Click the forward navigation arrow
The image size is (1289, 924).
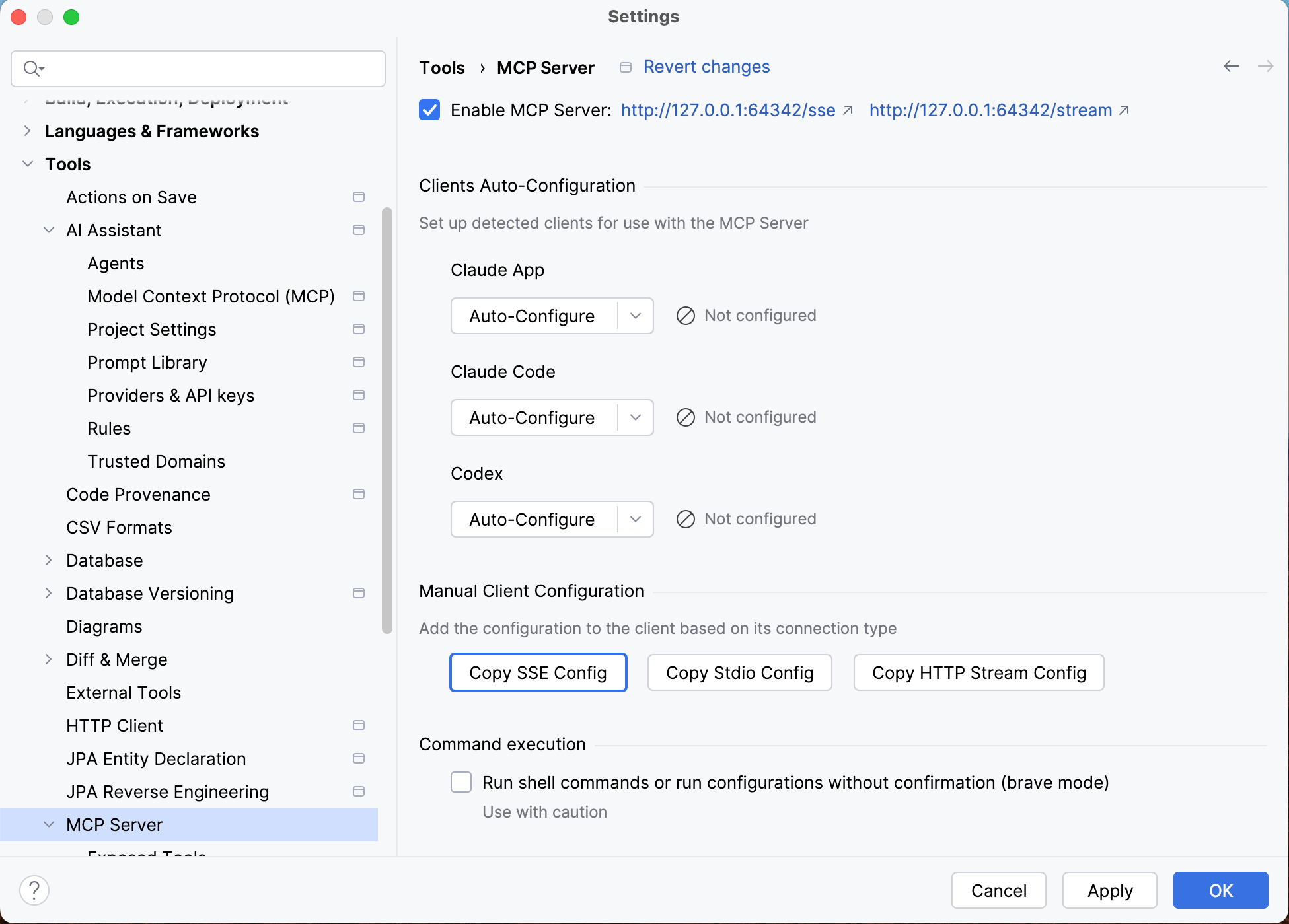pos(1266,66)
